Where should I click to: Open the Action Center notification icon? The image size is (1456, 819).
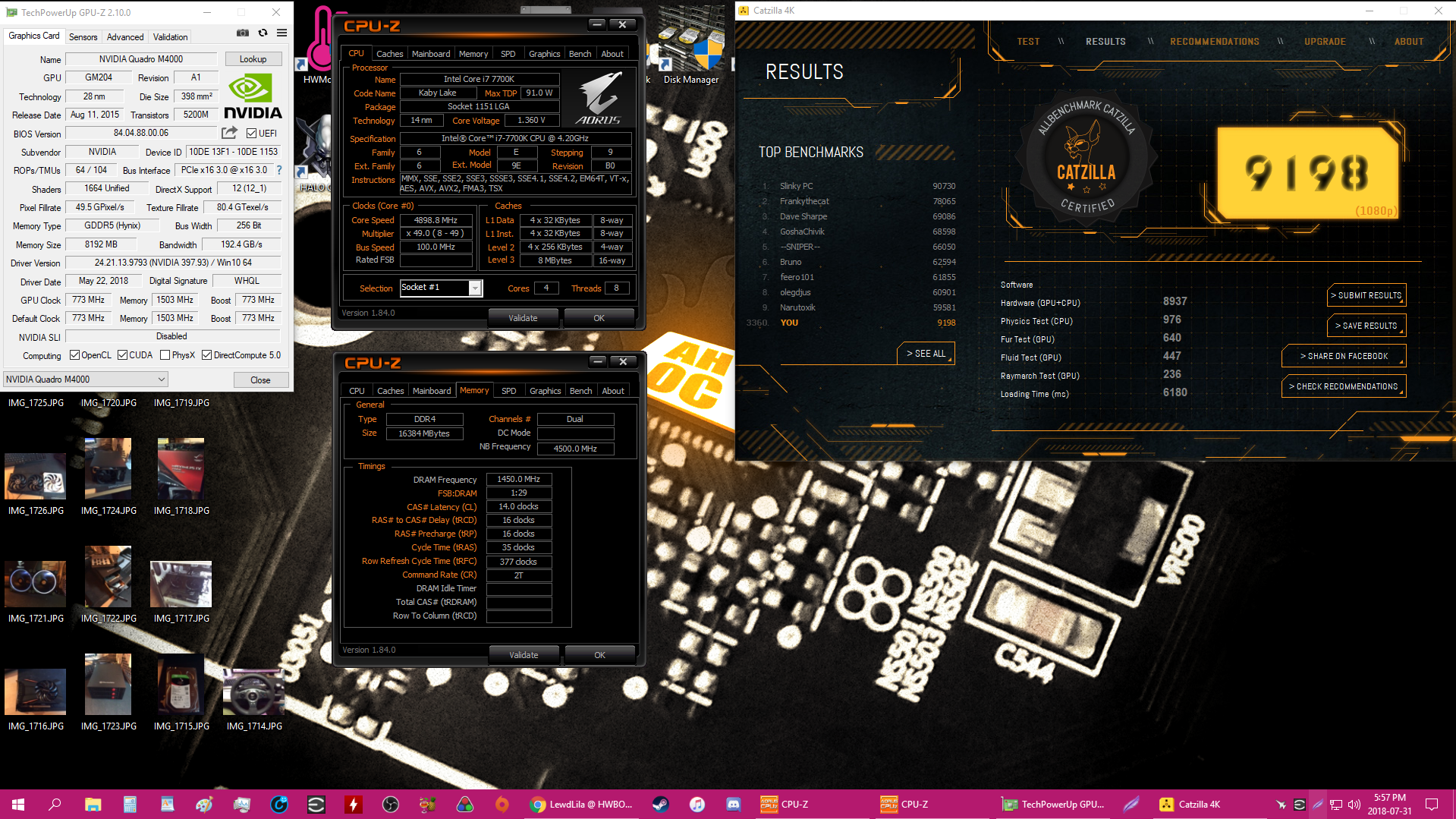pos(1432,804)
